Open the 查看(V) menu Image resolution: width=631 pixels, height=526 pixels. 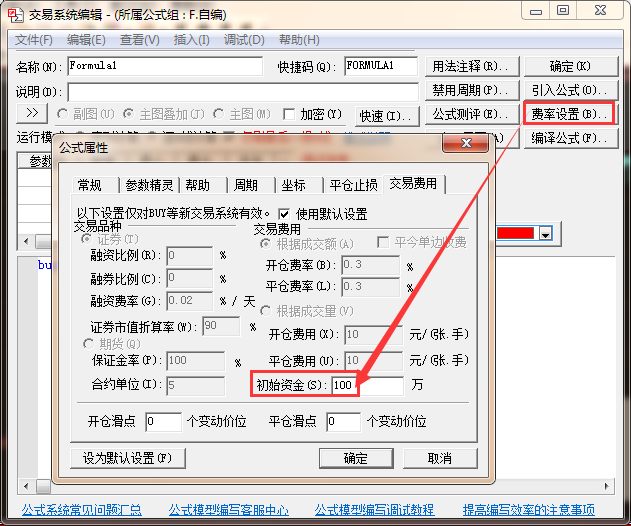coord(140,40)
